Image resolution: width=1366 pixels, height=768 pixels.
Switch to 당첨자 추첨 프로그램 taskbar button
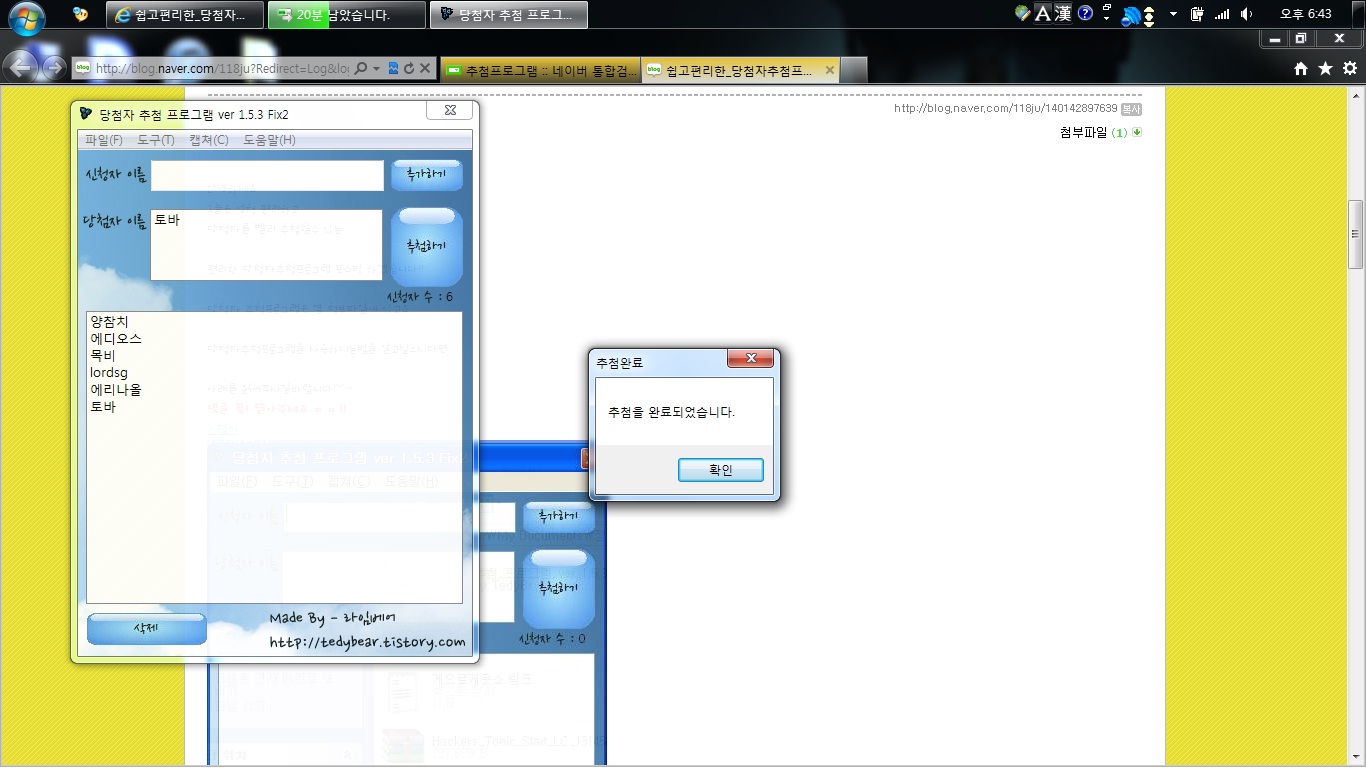click(509, 15)
